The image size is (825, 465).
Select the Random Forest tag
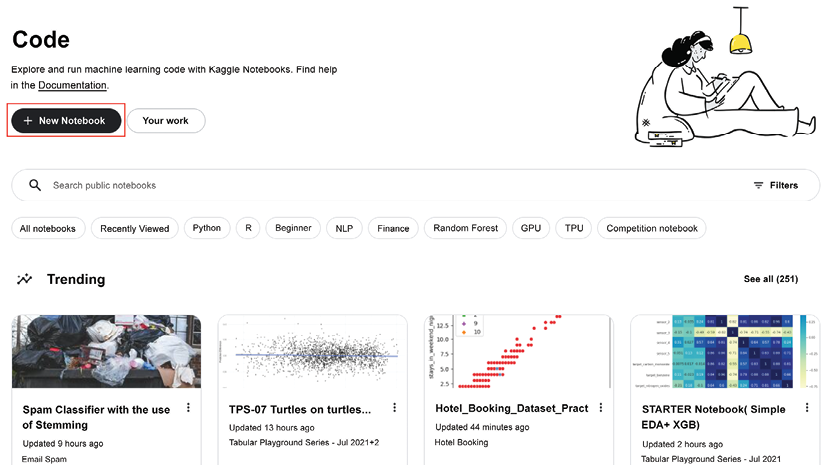[x=466, y=228]
